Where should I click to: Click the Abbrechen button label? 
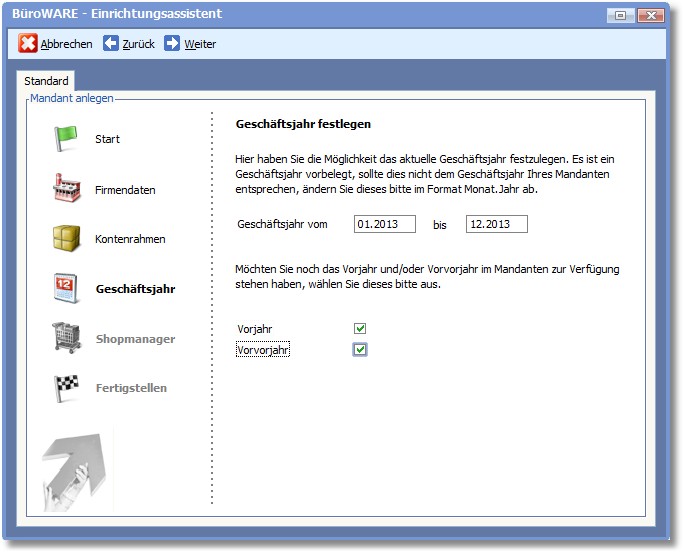coord(66,44)
